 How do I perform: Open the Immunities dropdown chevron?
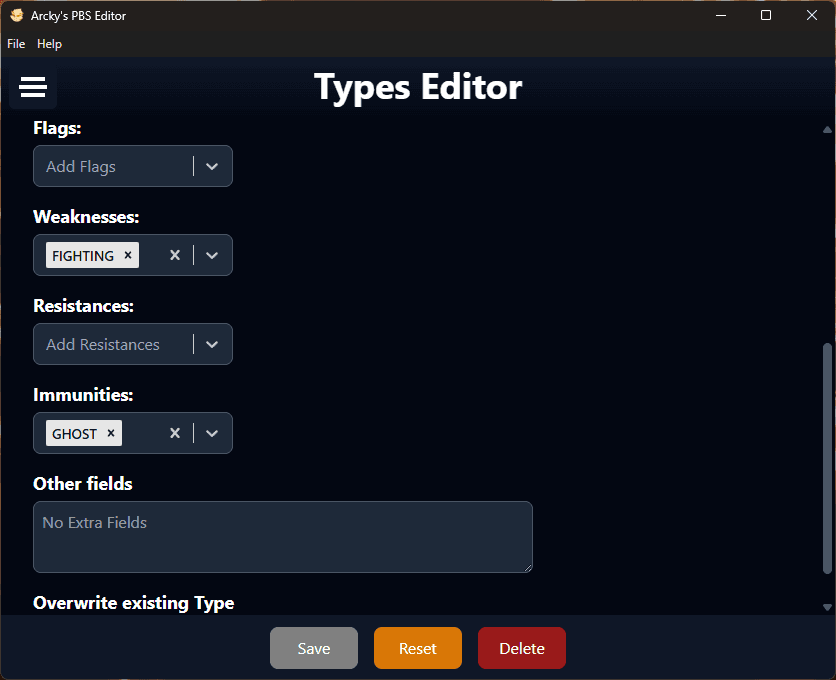(212, 433)
